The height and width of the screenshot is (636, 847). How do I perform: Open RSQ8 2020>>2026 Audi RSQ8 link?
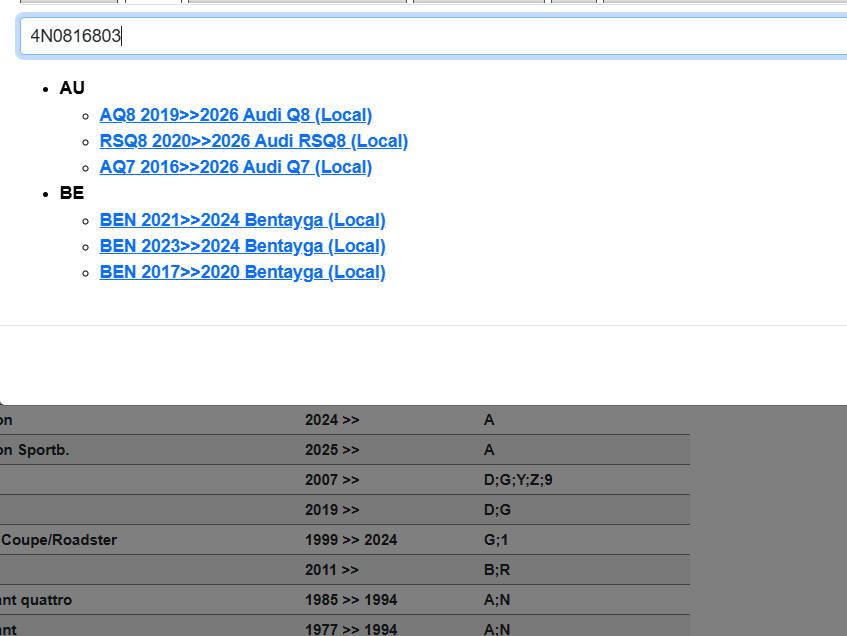253,141
